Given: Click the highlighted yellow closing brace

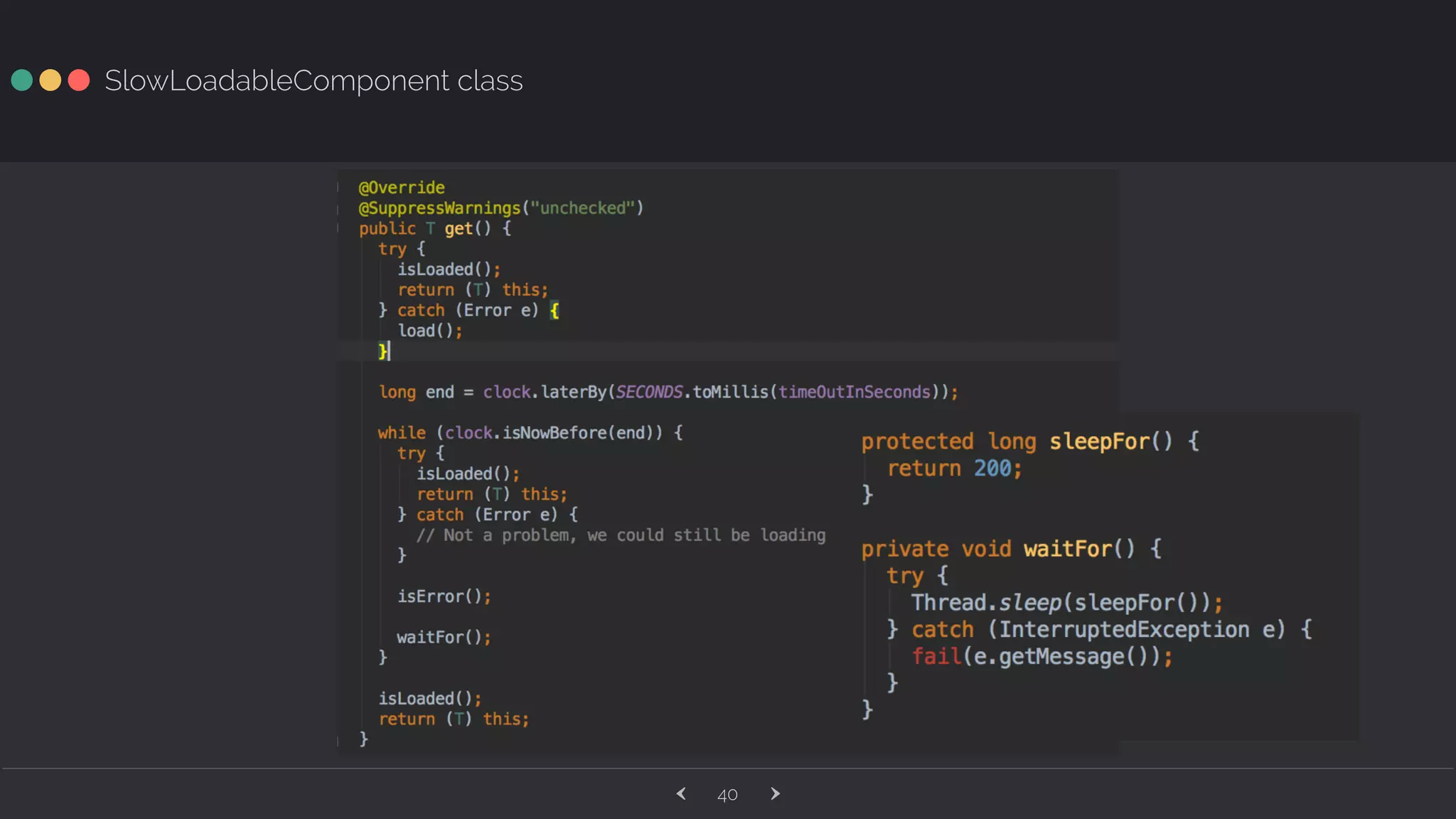Looking at the screenshot, I should coord(382,351).
